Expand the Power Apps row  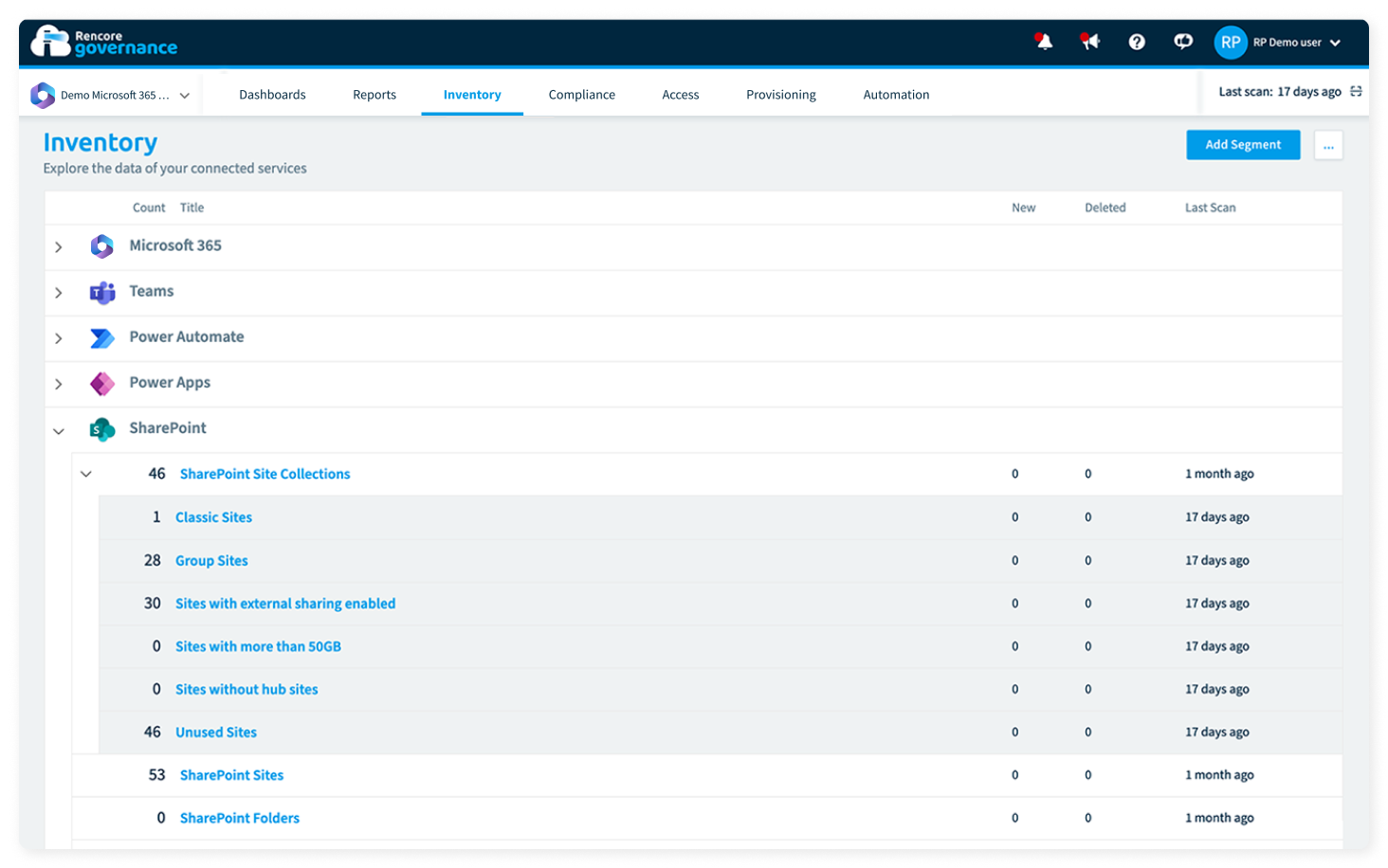pyautogui.click(x=59, y=384)
